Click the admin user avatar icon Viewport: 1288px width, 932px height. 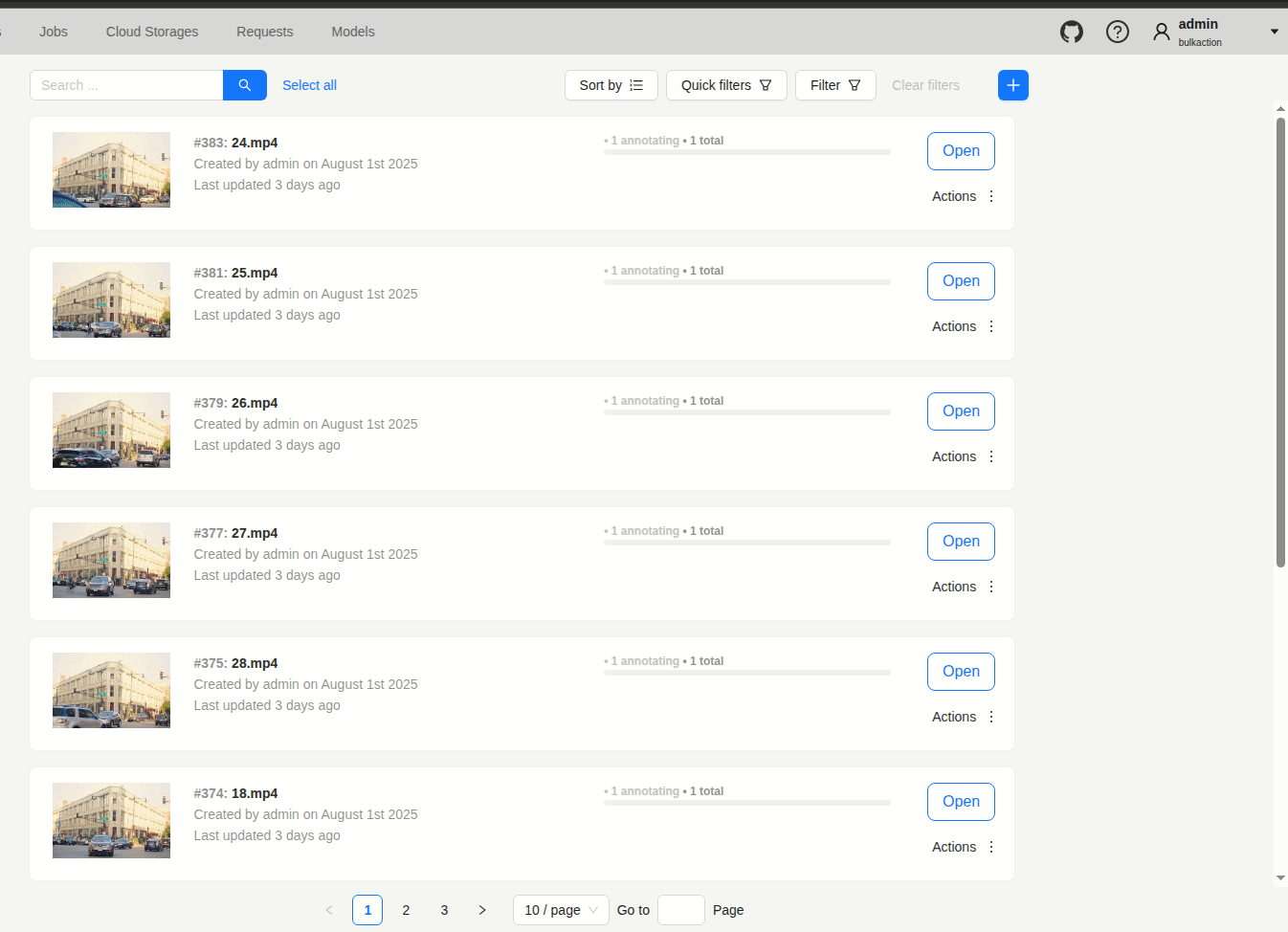coord(1162,32)
